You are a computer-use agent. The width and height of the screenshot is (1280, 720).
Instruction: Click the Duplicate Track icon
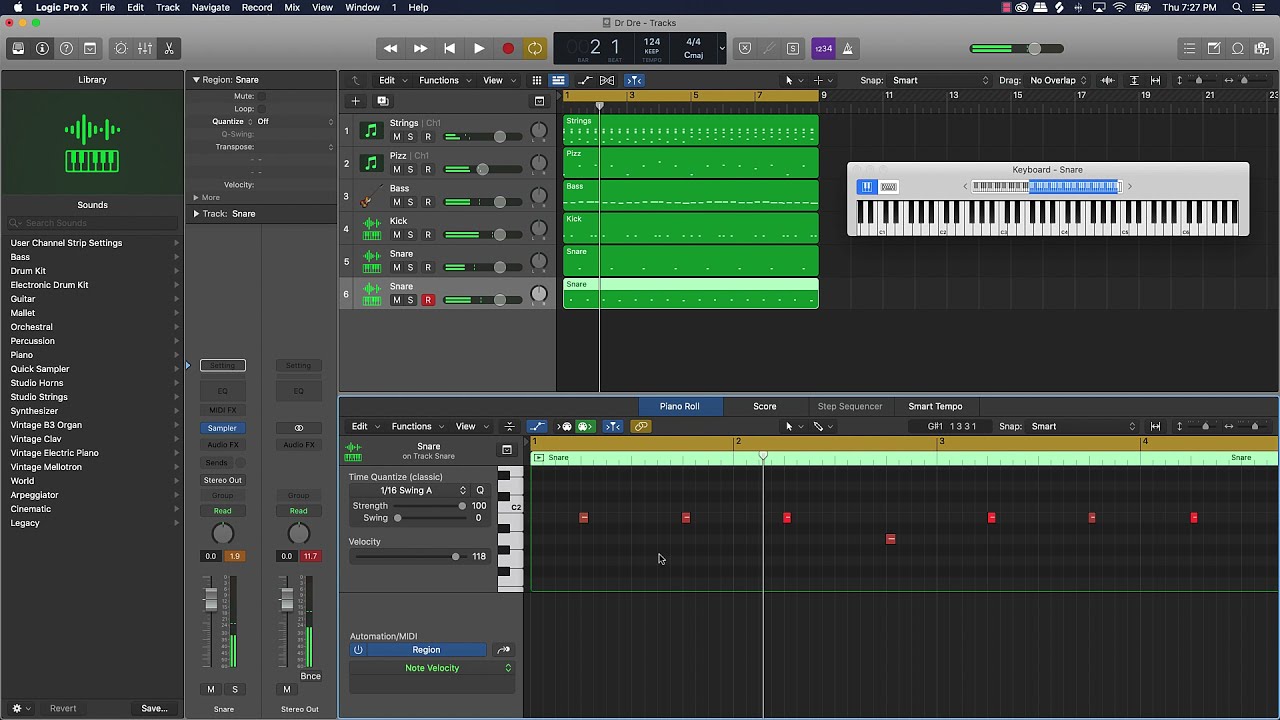coord(382,101)
